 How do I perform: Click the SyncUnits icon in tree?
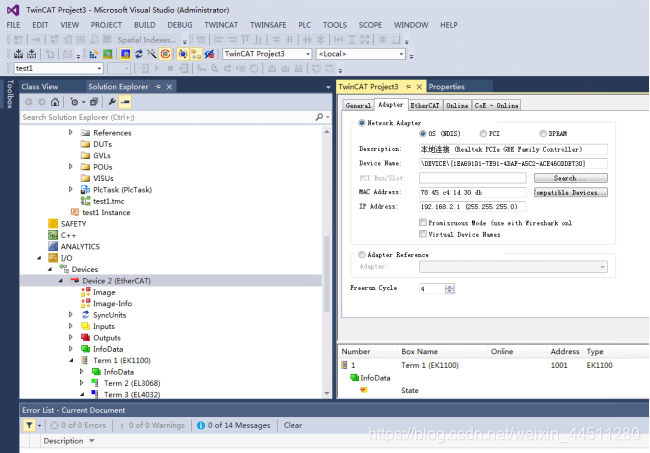(85, 315)
